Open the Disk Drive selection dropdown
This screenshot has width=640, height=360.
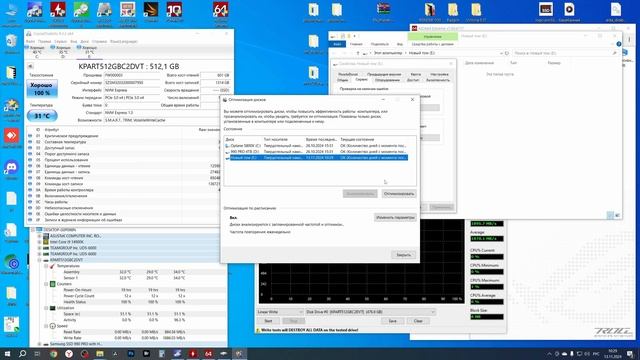tap(370, 312)
